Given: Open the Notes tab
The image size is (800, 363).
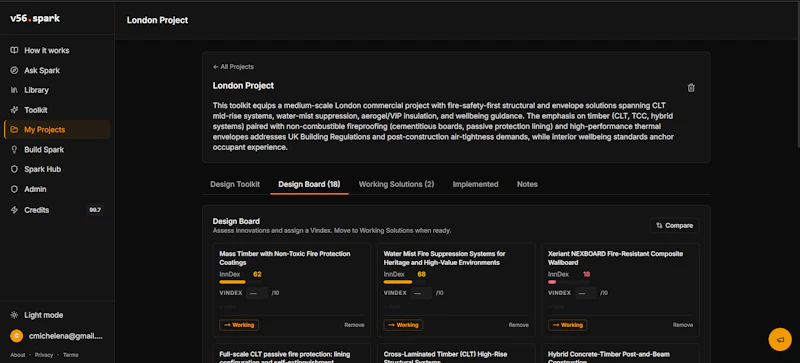Looking at the screenshot, I should click(527, 184).
